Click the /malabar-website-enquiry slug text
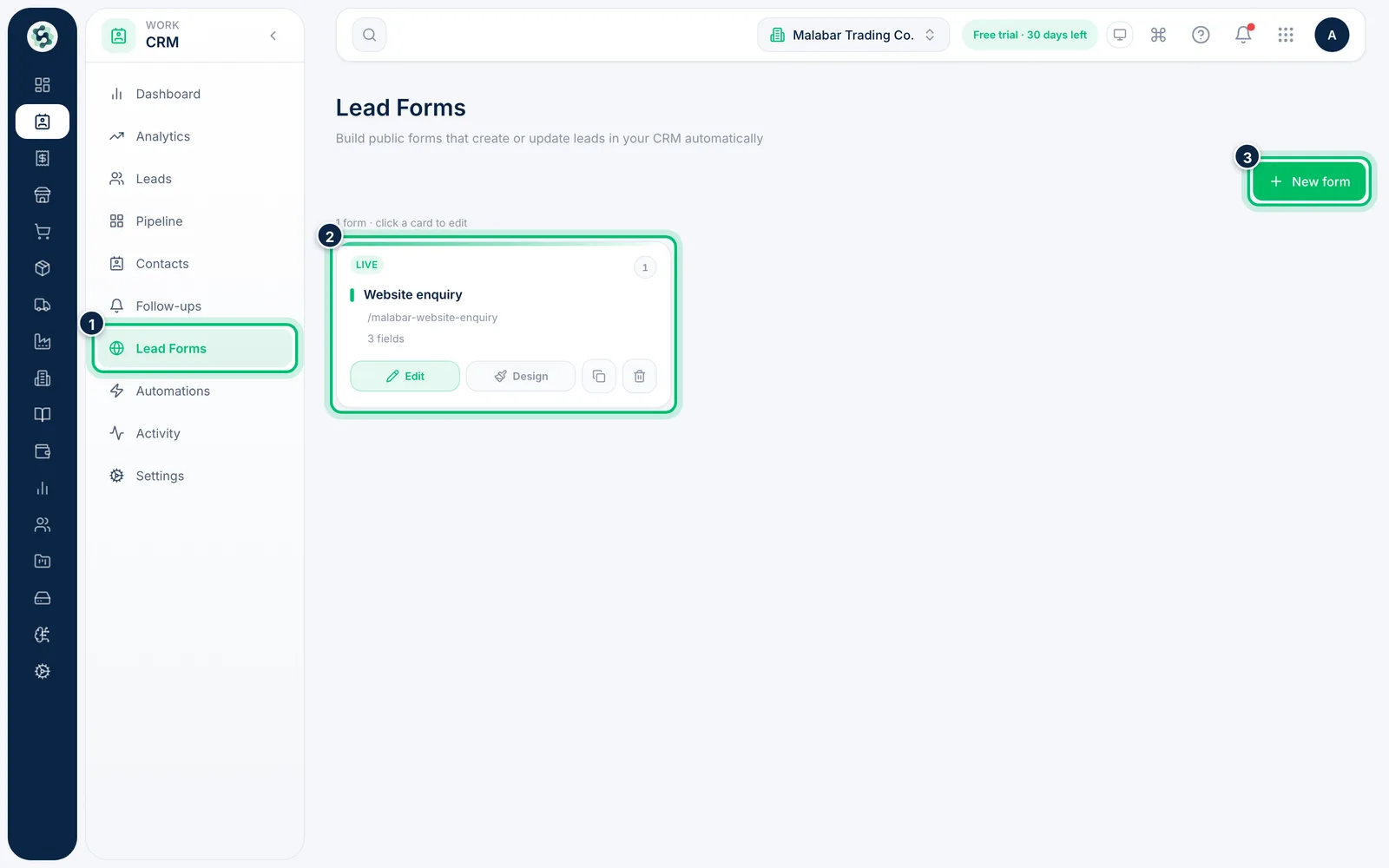This screenshot has width=1389, height=868. (x=432, y=318)
